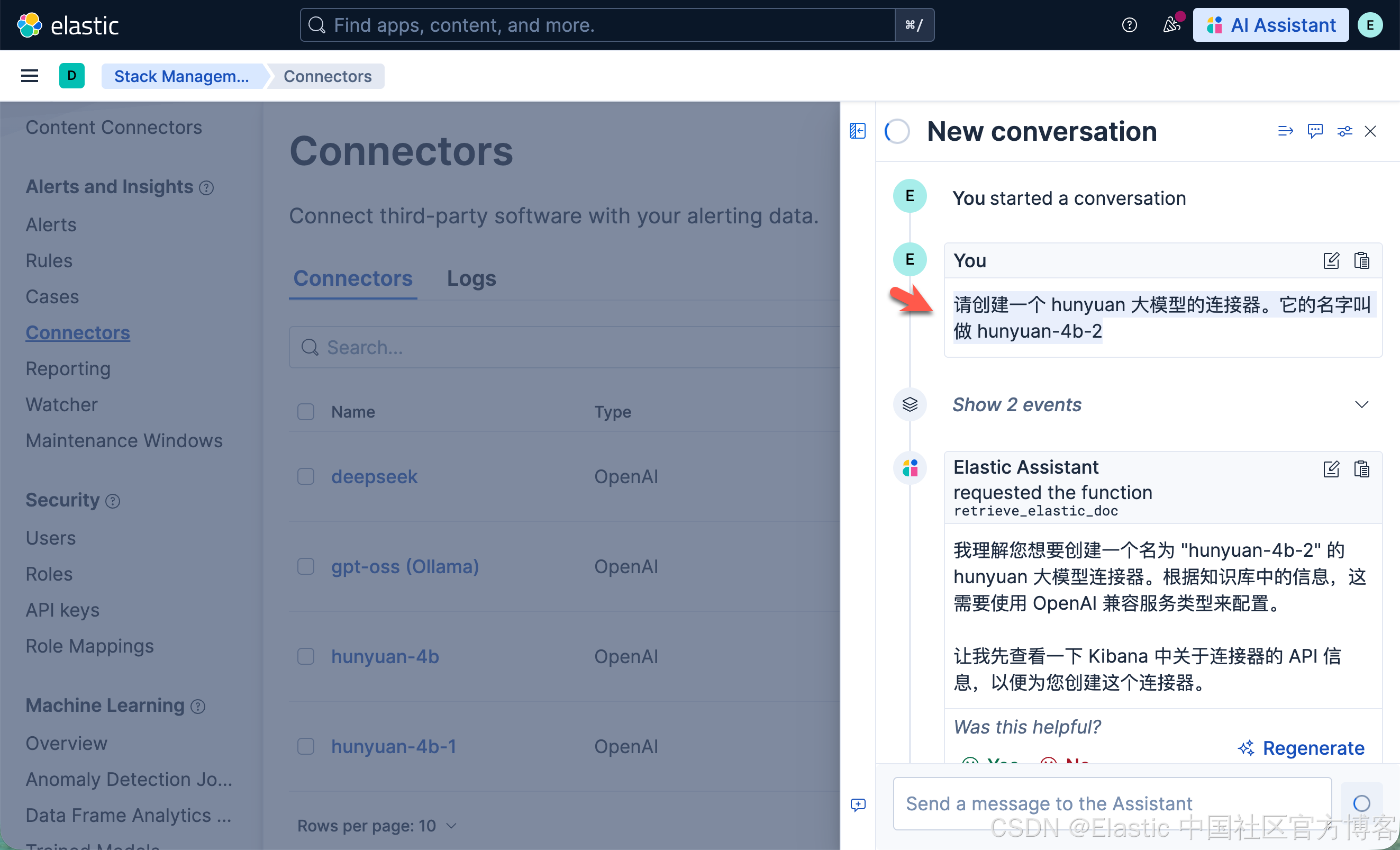Click the Send a message input field
The width and height of the screenshot is (1400, 850).
click(x=1111, y=803)
